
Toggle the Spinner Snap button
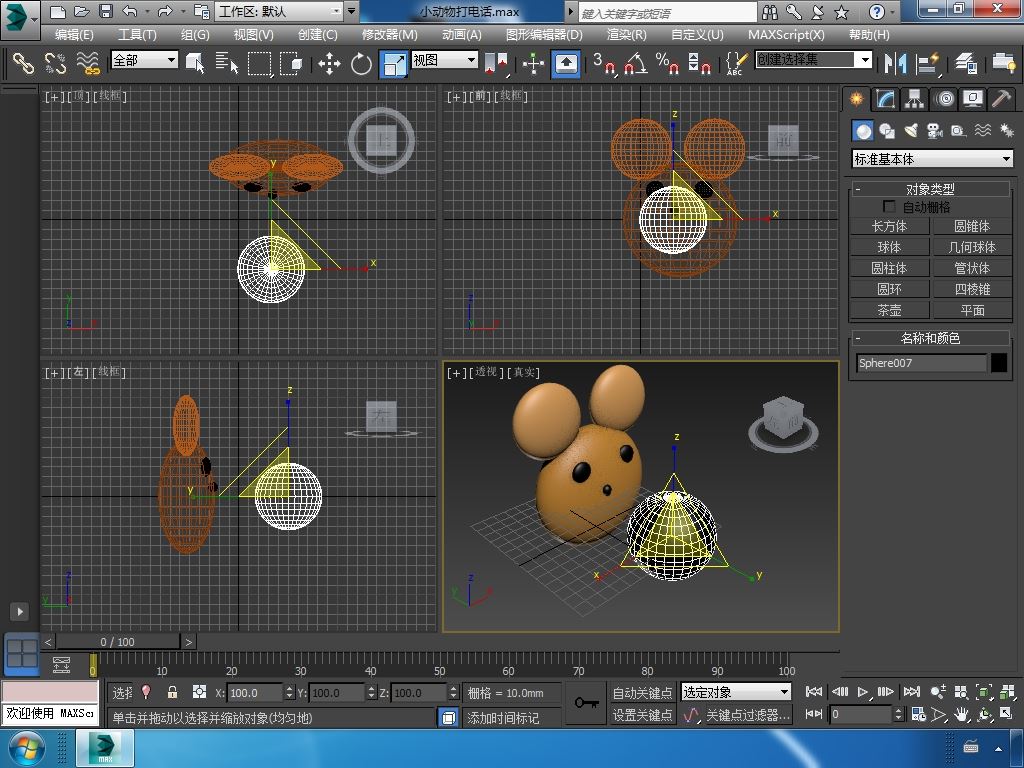click(x=699, y=63)
